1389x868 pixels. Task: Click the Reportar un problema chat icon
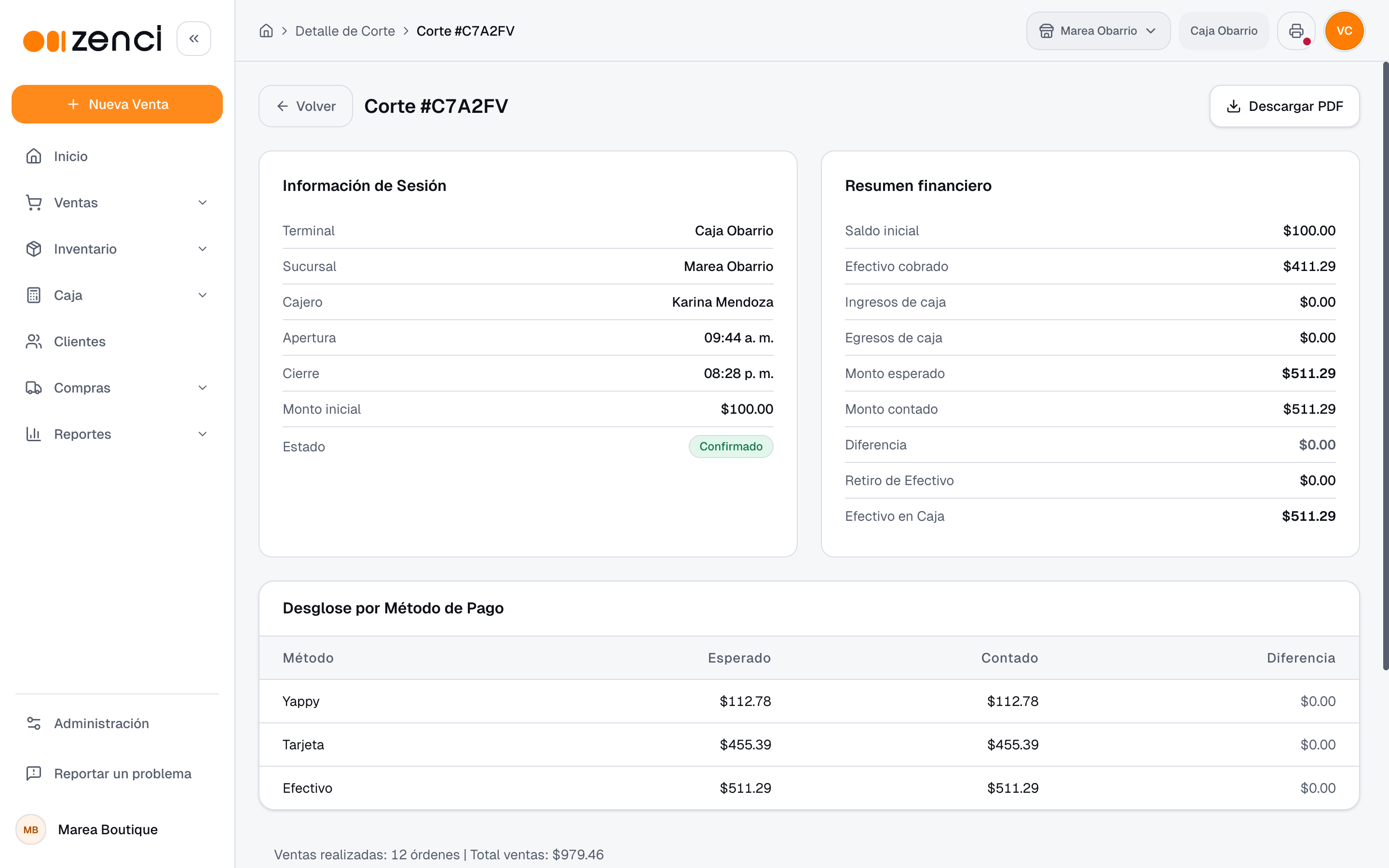[34, 773]
